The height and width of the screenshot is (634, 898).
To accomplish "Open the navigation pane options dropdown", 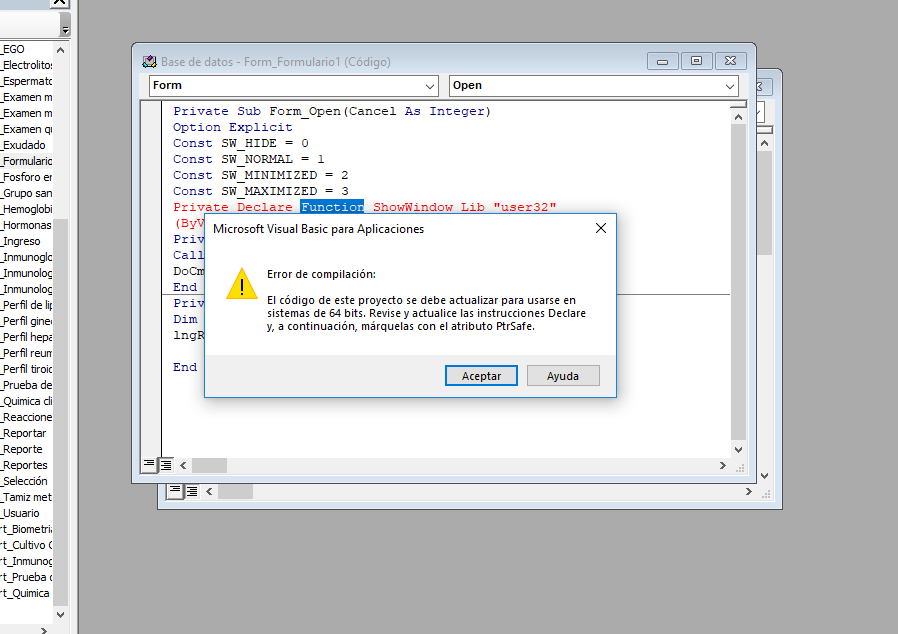I will pos(65,24).
